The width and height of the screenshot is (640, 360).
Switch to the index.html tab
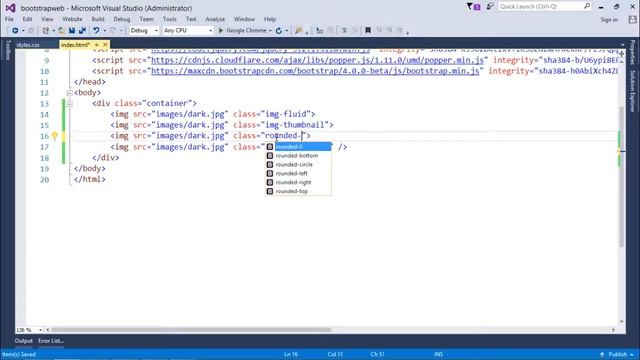pyautogui.click(x=76, y=45)
